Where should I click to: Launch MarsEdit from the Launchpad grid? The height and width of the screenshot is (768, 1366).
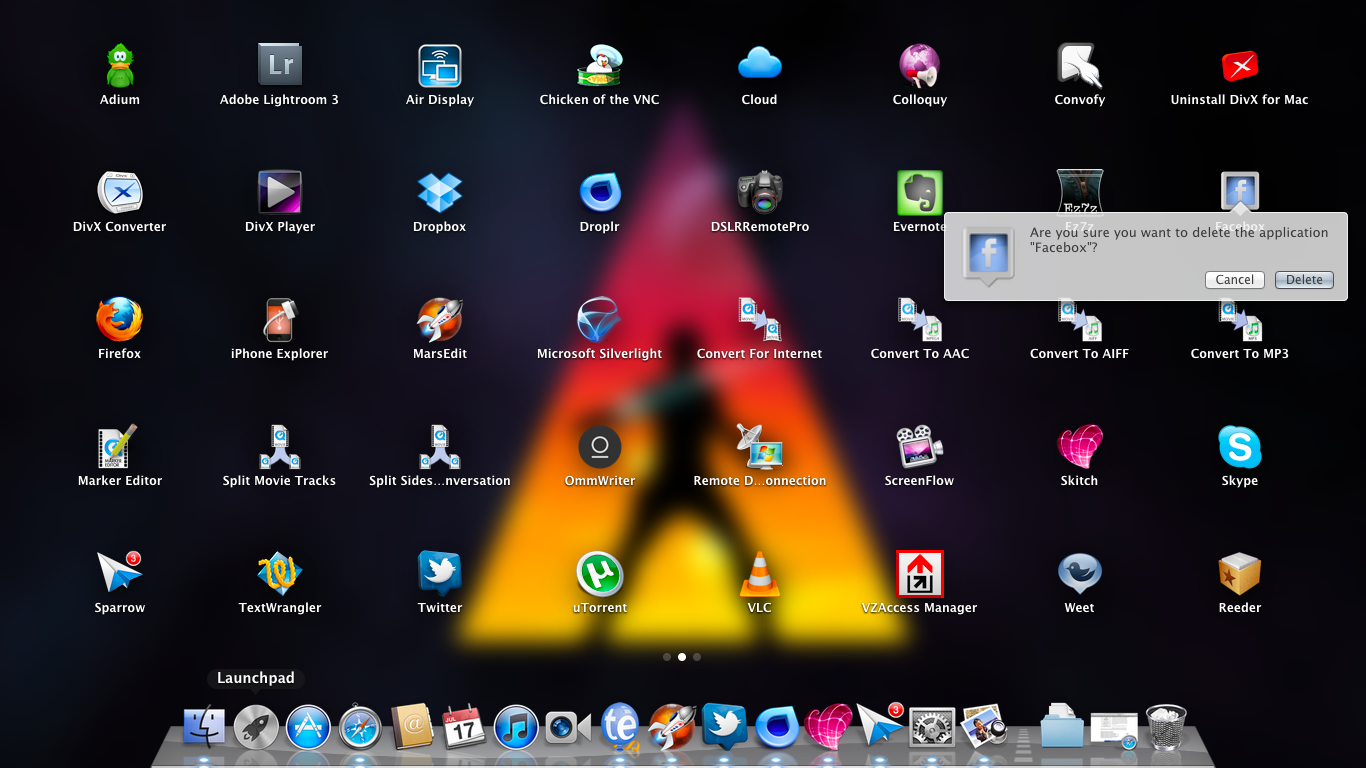coord(440,320)
